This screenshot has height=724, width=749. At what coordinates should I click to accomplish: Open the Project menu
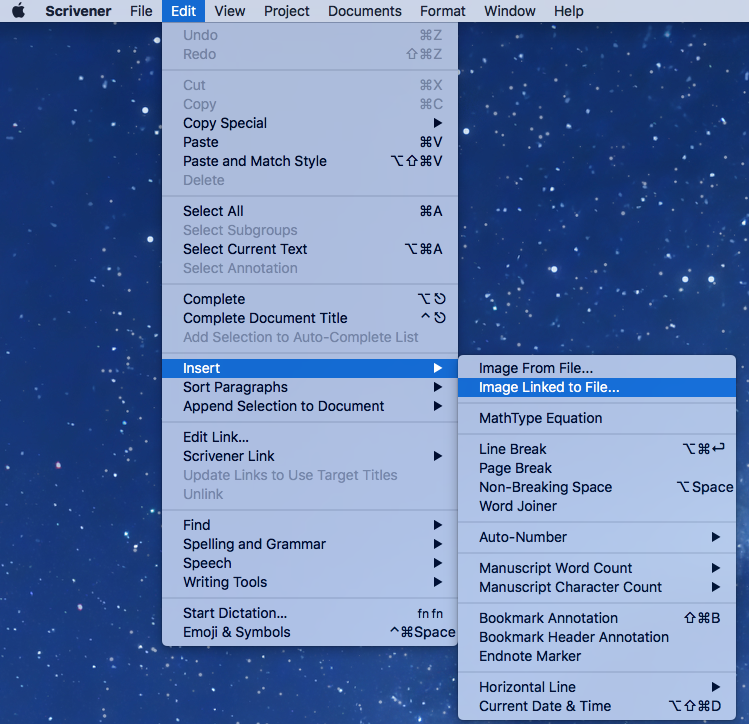point(287,11)
